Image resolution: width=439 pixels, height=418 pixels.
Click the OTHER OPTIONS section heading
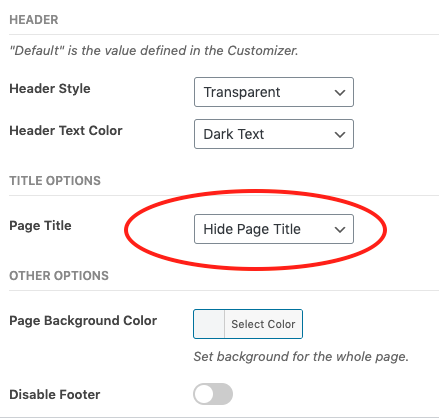click(x=59, y=276)
